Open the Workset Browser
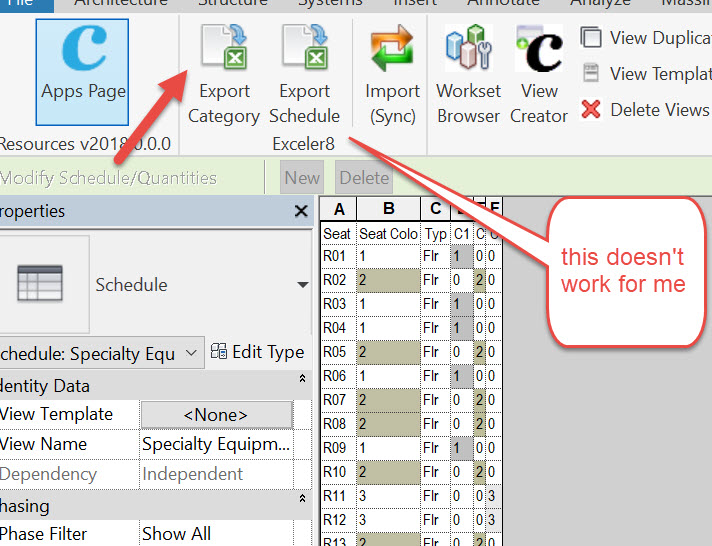 point(468,50)
